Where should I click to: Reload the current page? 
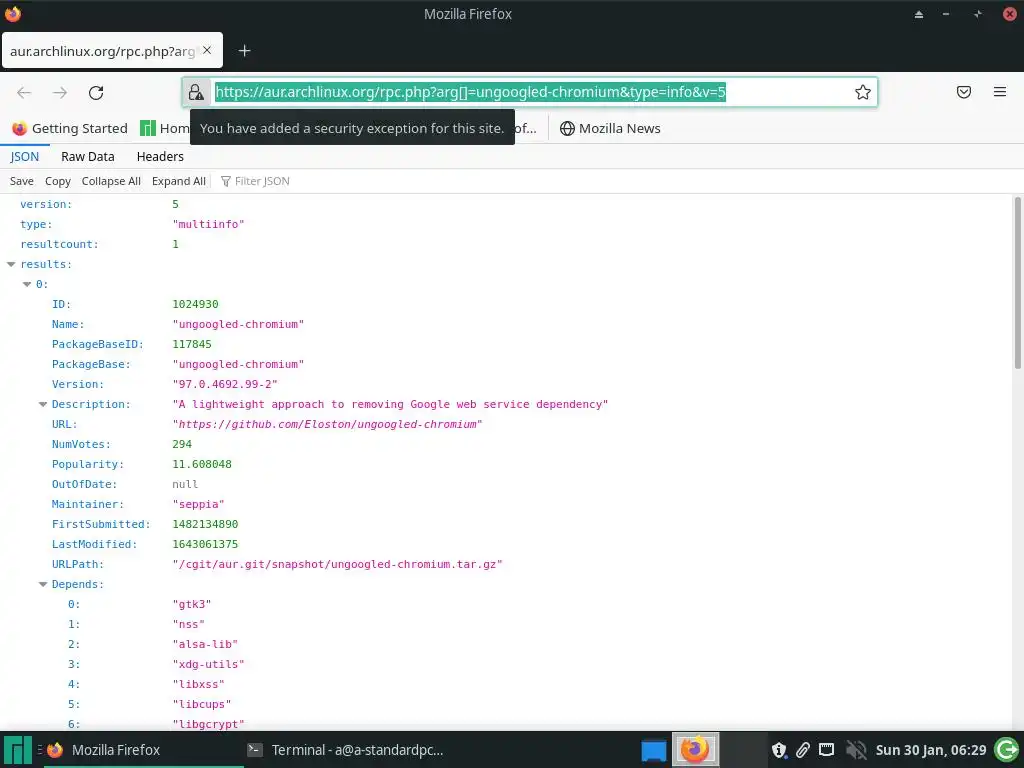[x=96, y=93]
